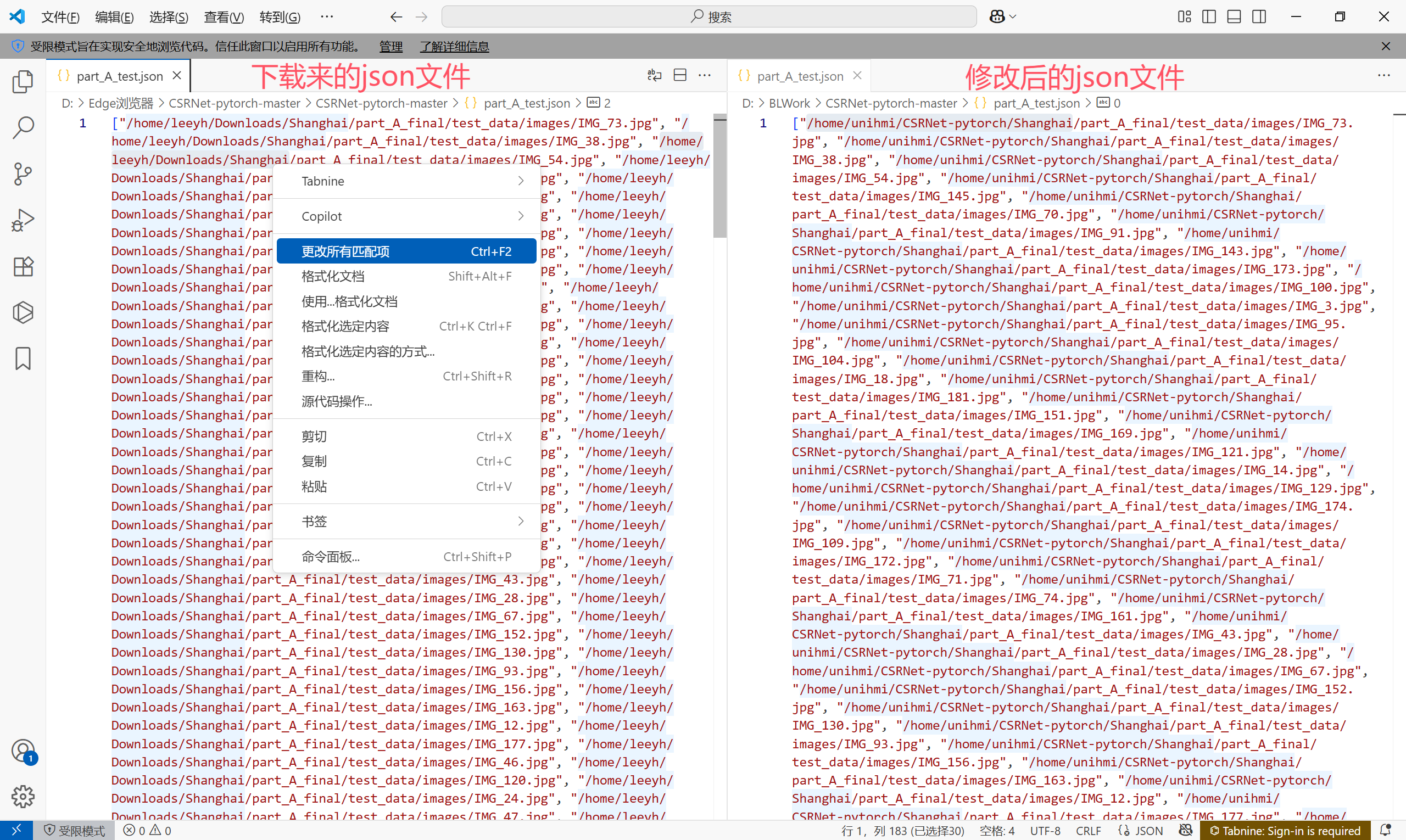The height and width of the screenshot is (840, 1406).
Task: Open the notifications bell in the status bar
Action: coord(1386,830)
